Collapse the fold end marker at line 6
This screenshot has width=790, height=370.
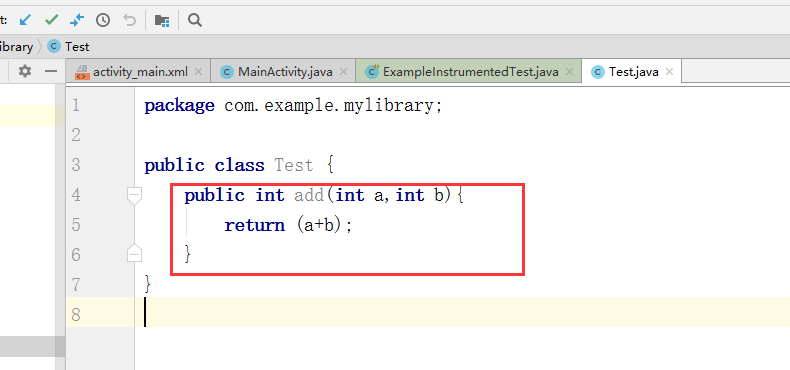(x=135, y=254)
